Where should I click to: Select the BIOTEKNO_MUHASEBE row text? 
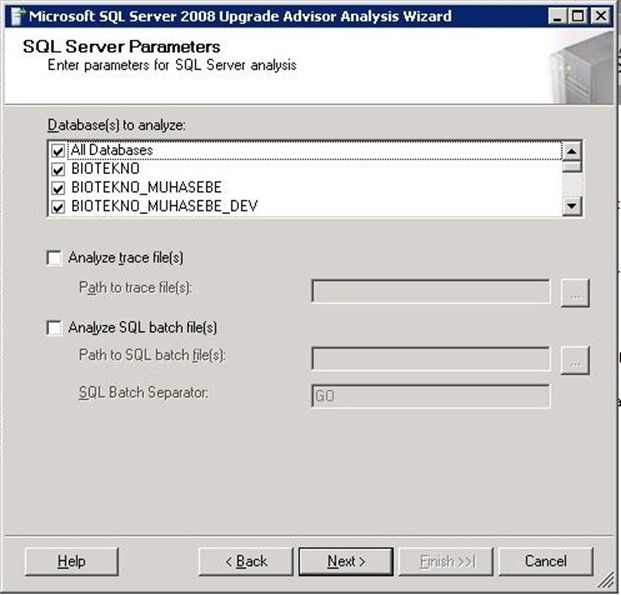click(x=147, y=188)
